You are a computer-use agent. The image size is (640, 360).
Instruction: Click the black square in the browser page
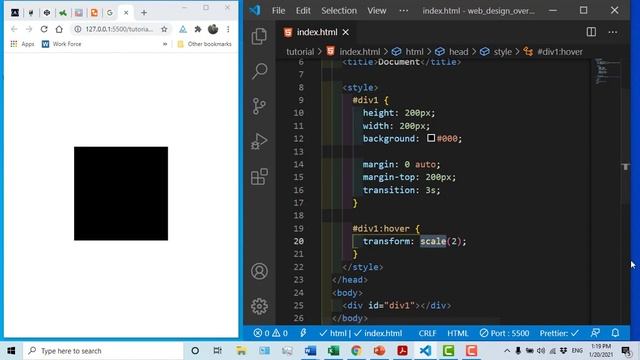(121, 193)
